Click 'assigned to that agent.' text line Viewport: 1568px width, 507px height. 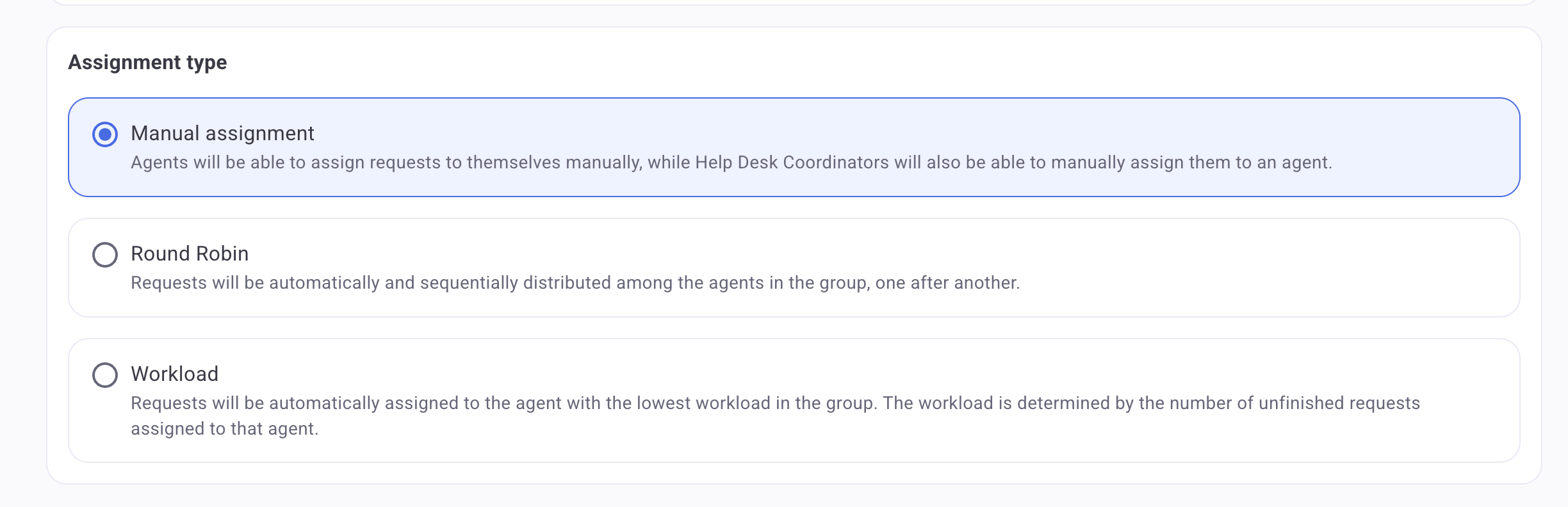click(x=224, y=429)
